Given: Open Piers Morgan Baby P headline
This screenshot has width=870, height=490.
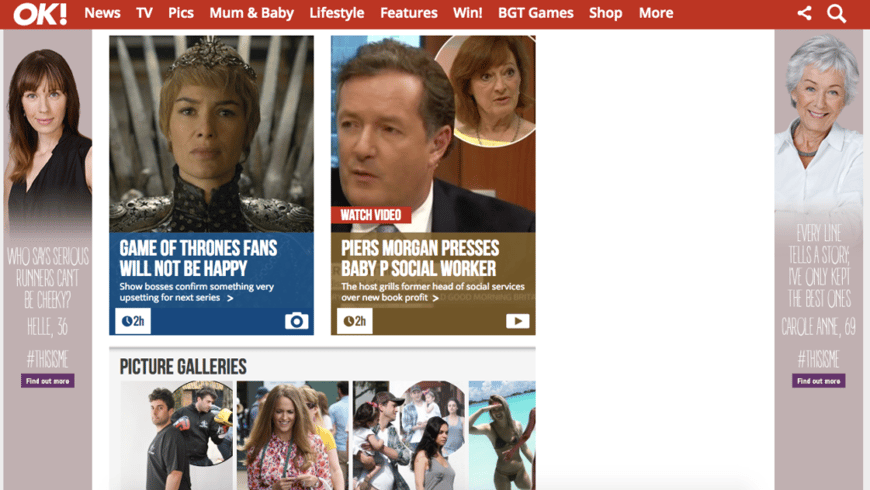Looking at the screenshot, I should pyautogui.click(x=419, y=257).
